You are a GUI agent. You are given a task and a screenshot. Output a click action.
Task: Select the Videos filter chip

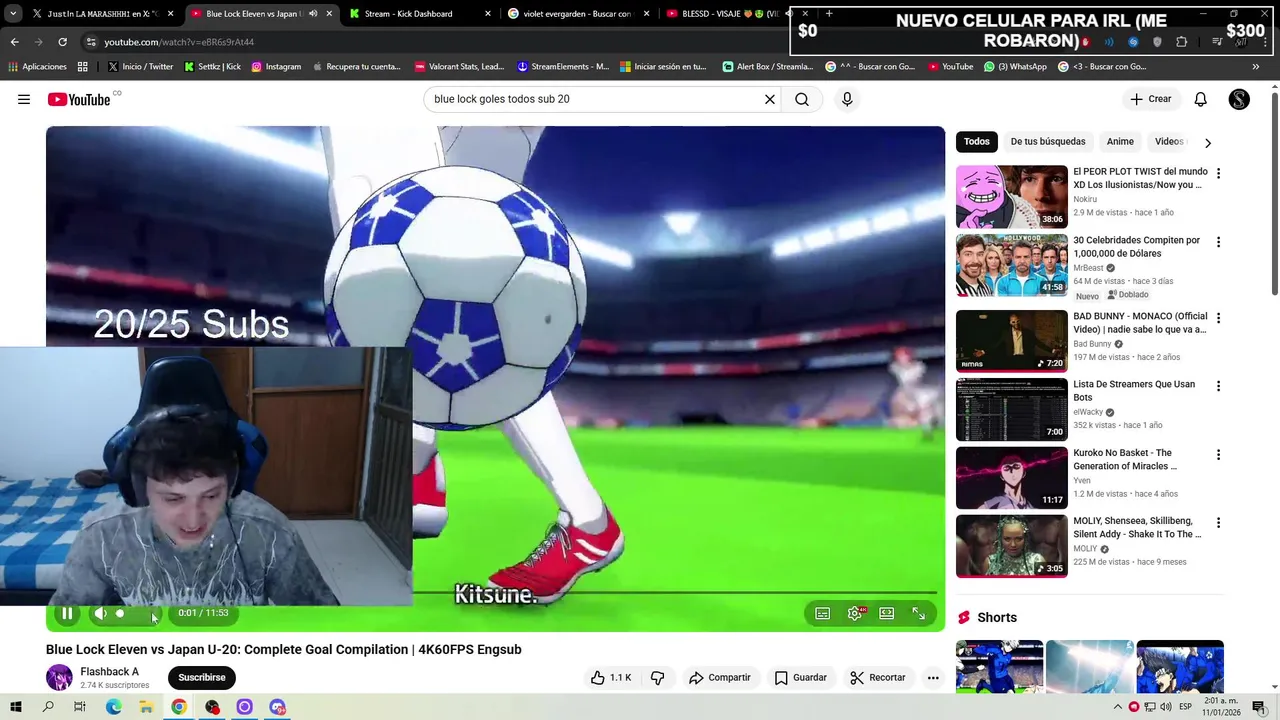click(x=1169, y=141)
